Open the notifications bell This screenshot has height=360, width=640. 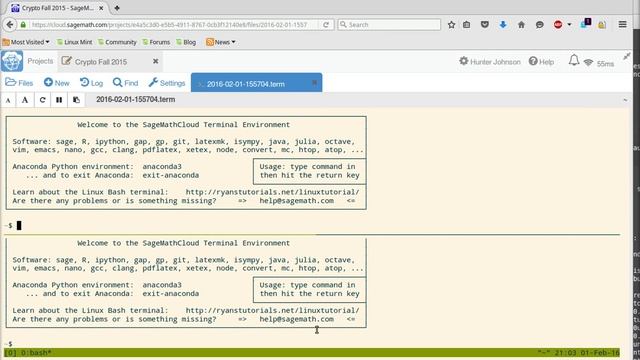tap(574, 60)
